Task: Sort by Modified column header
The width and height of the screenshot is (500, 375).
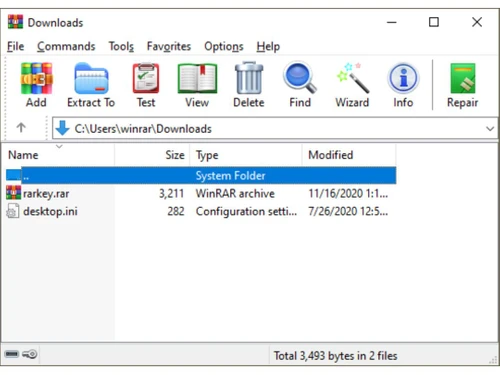Action: tap(349, 155)
